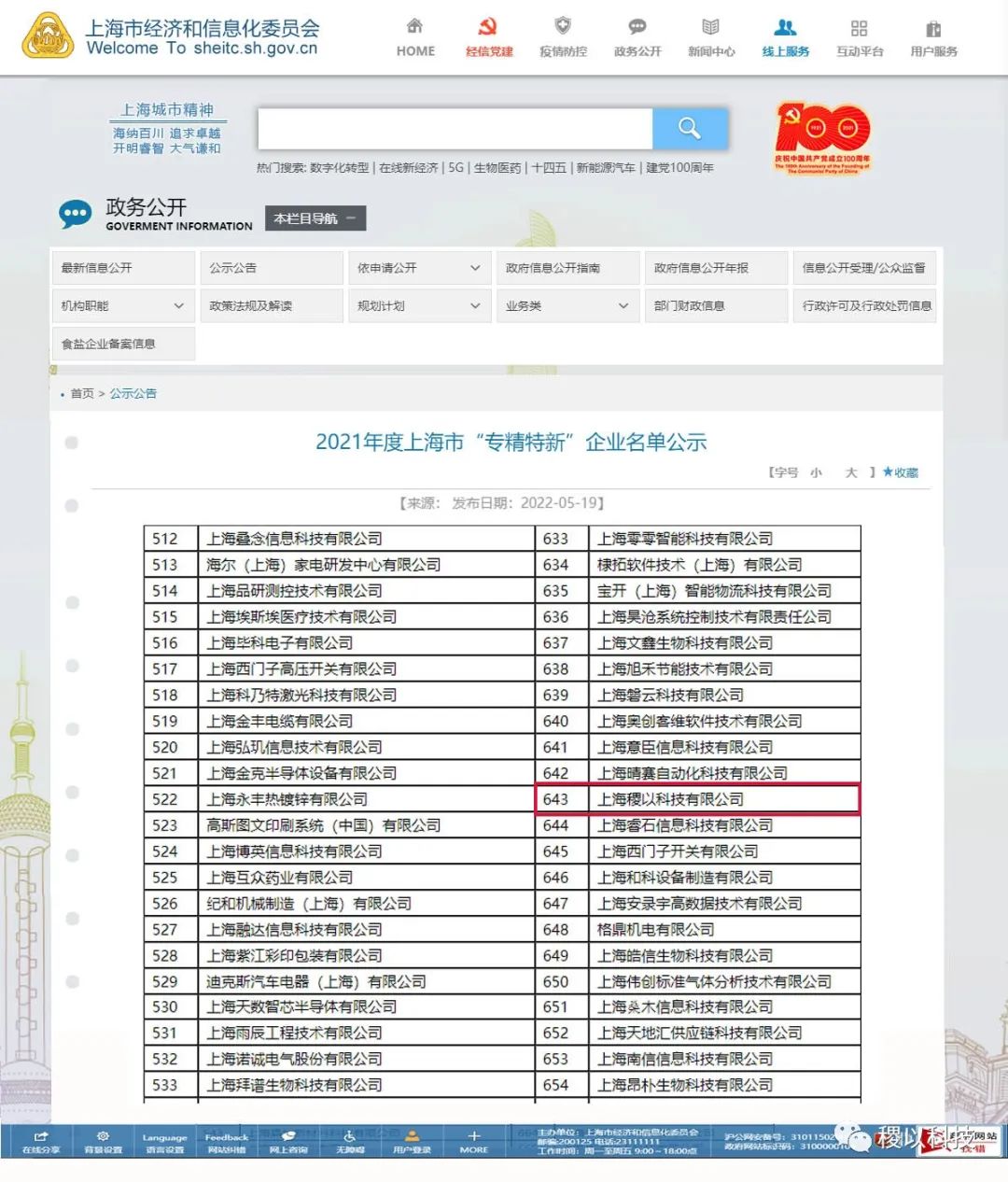Click hot search term 建党100周年
The image size is (1008, 1182).
coord(679,168)
